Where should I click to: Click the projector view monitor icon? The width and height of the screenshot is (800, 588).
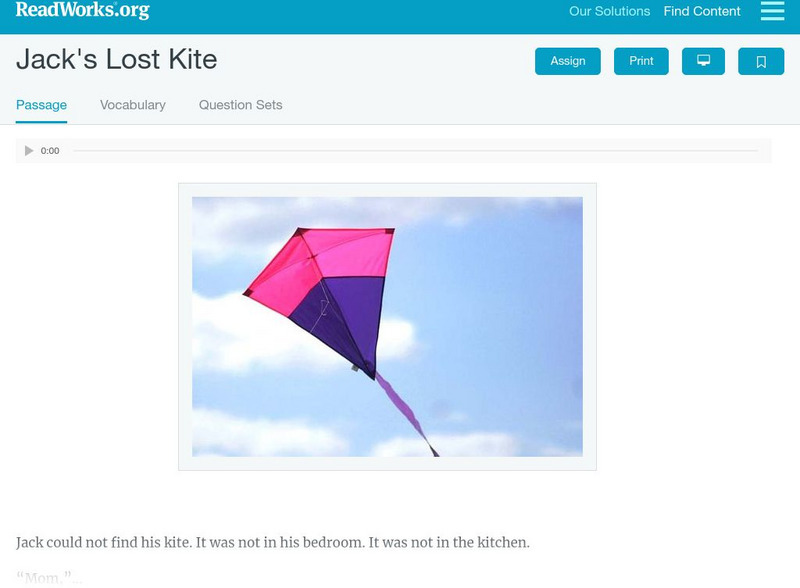(x=703, y=61)
